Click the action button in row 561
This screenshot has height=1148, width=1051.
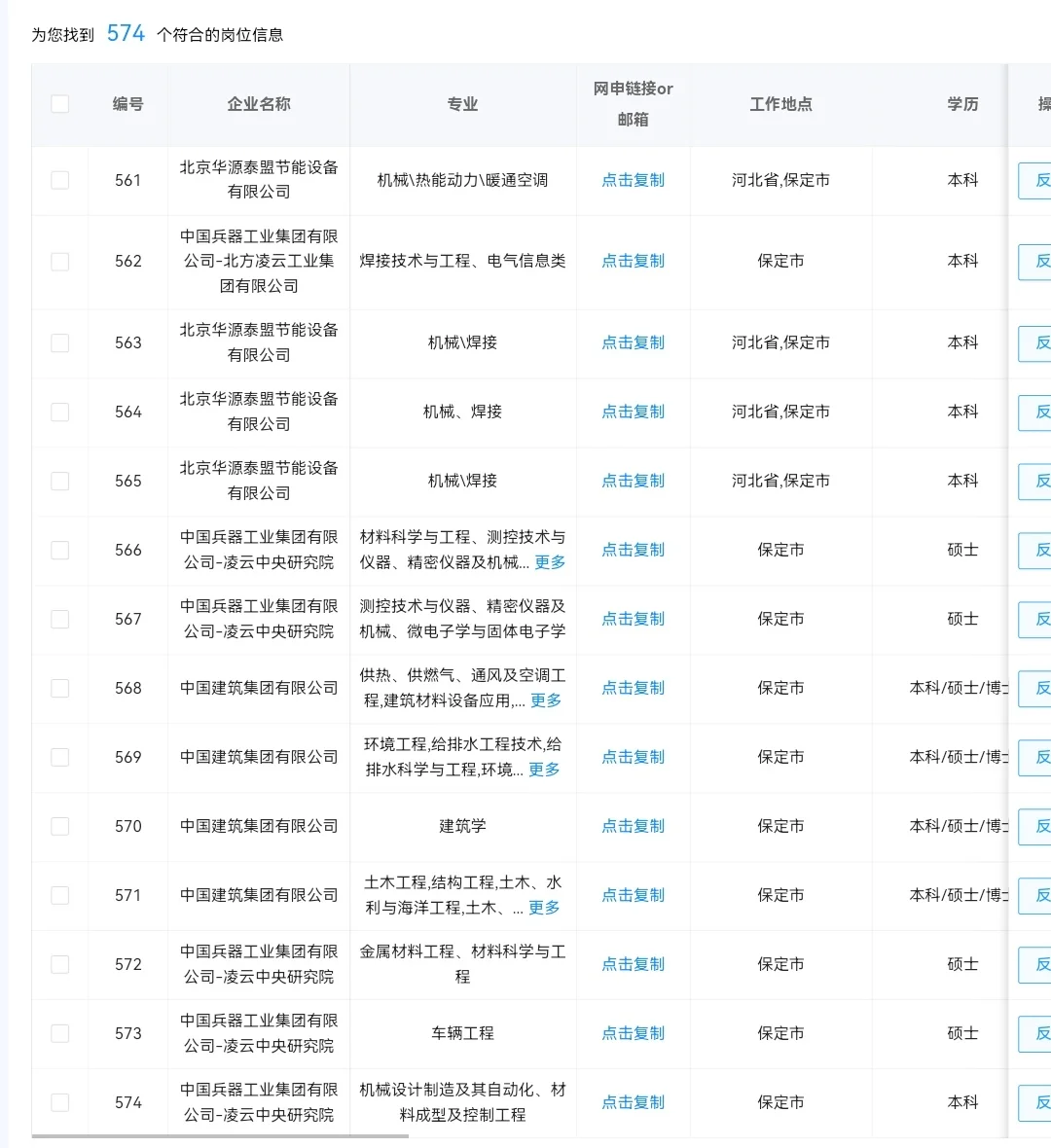tap(1034, 181)
